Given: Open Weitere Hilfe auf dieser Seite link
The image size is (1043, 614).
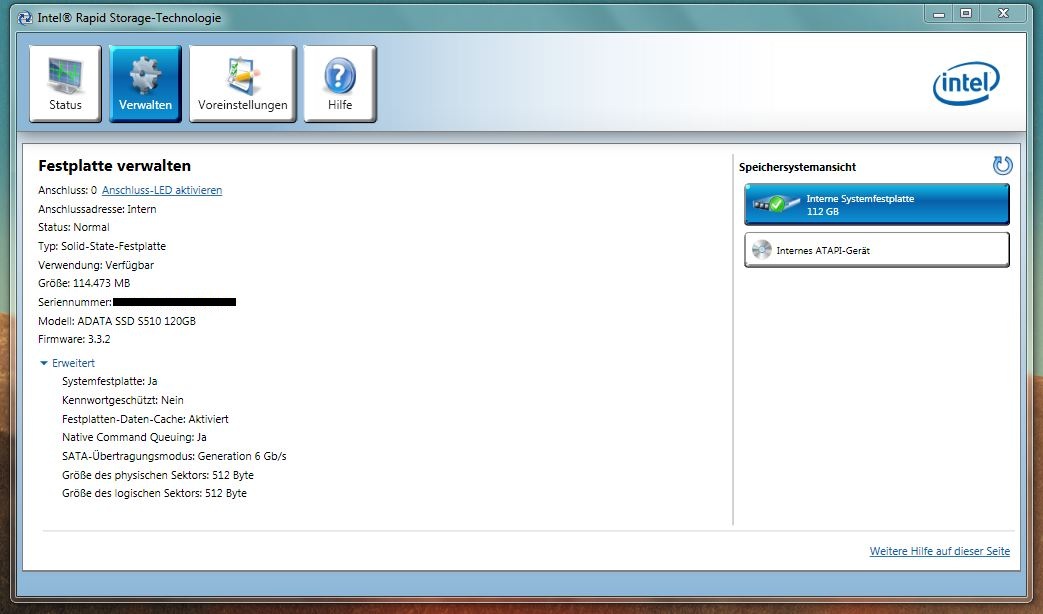Looking at the screenshot, I should (939, 551).
